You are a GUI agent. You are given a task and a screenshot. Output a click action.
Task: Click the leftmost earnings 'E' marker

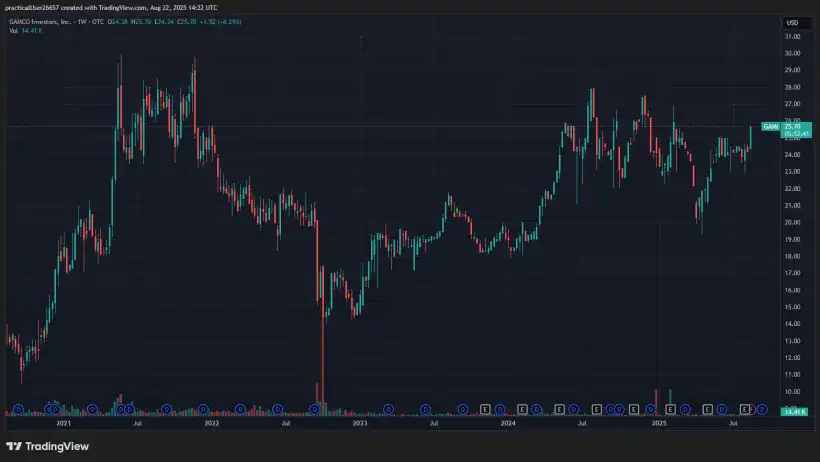coord(485,409)
